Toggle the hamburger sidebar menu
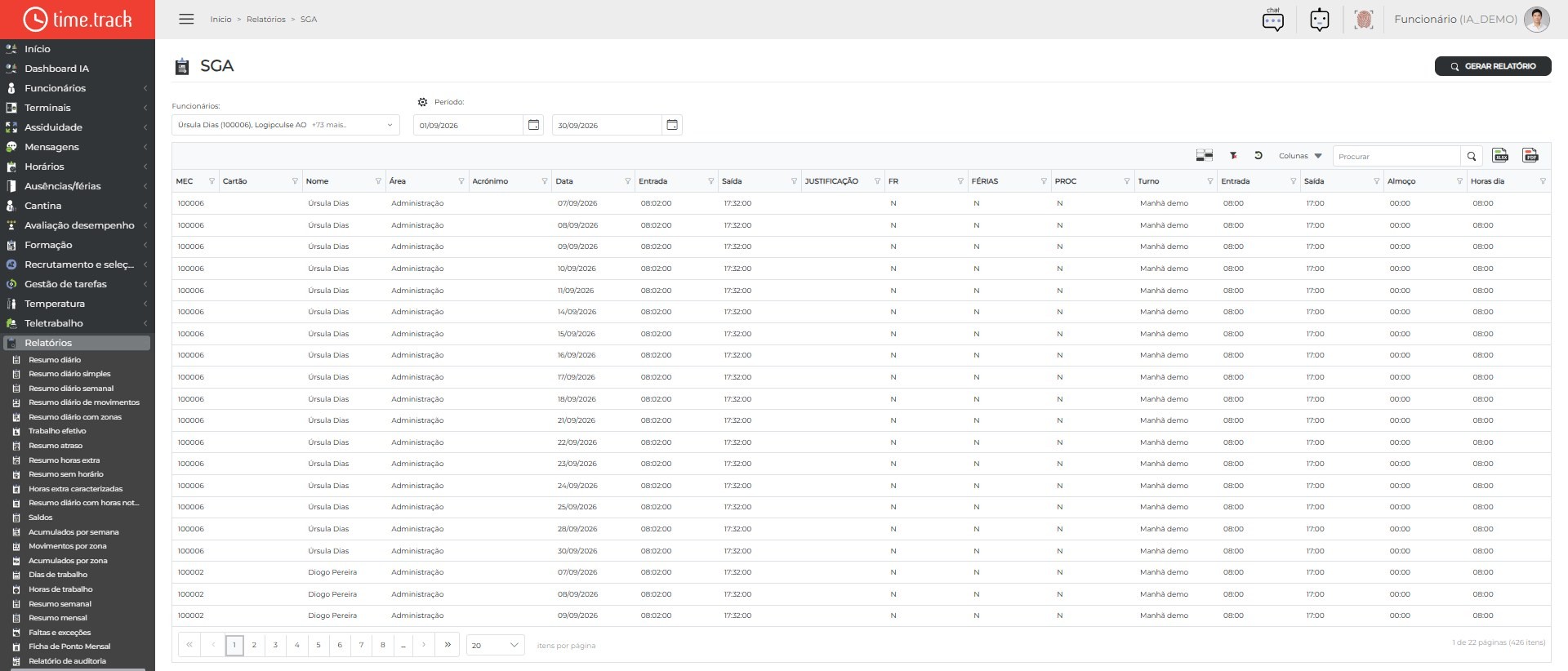 [x=186, y=19]
